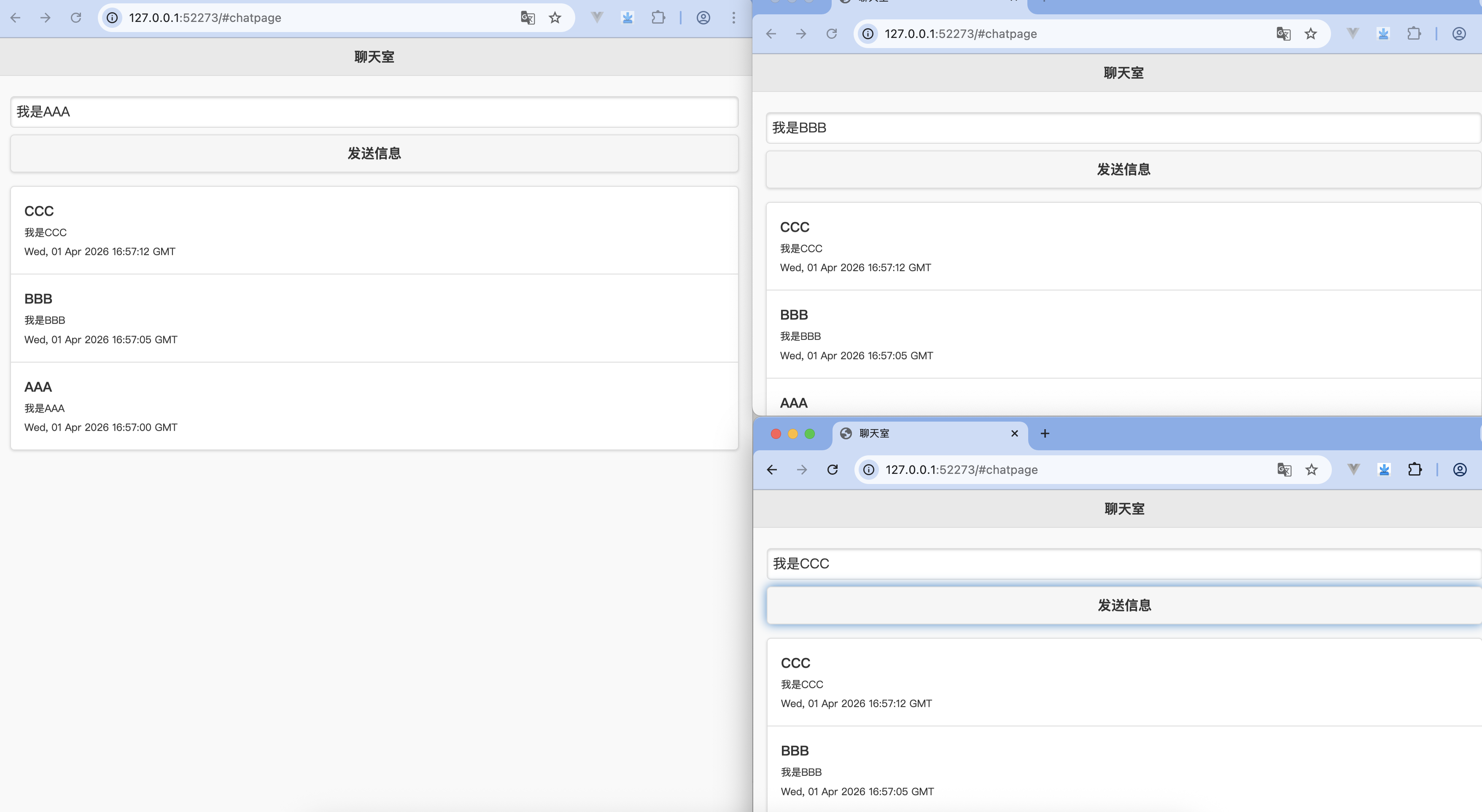Open extensions puzzle icon in left window

click(x=658, y=18)
